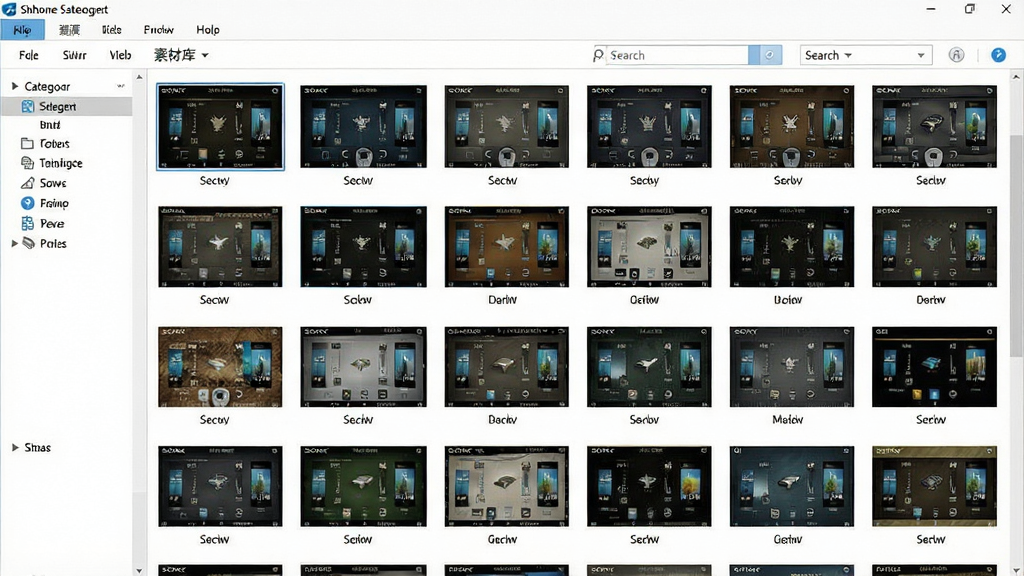The width and height of the screenshot is (1024, 576).
Task: Select the Bntt entry in the sidebar
Action: point(50,125)
